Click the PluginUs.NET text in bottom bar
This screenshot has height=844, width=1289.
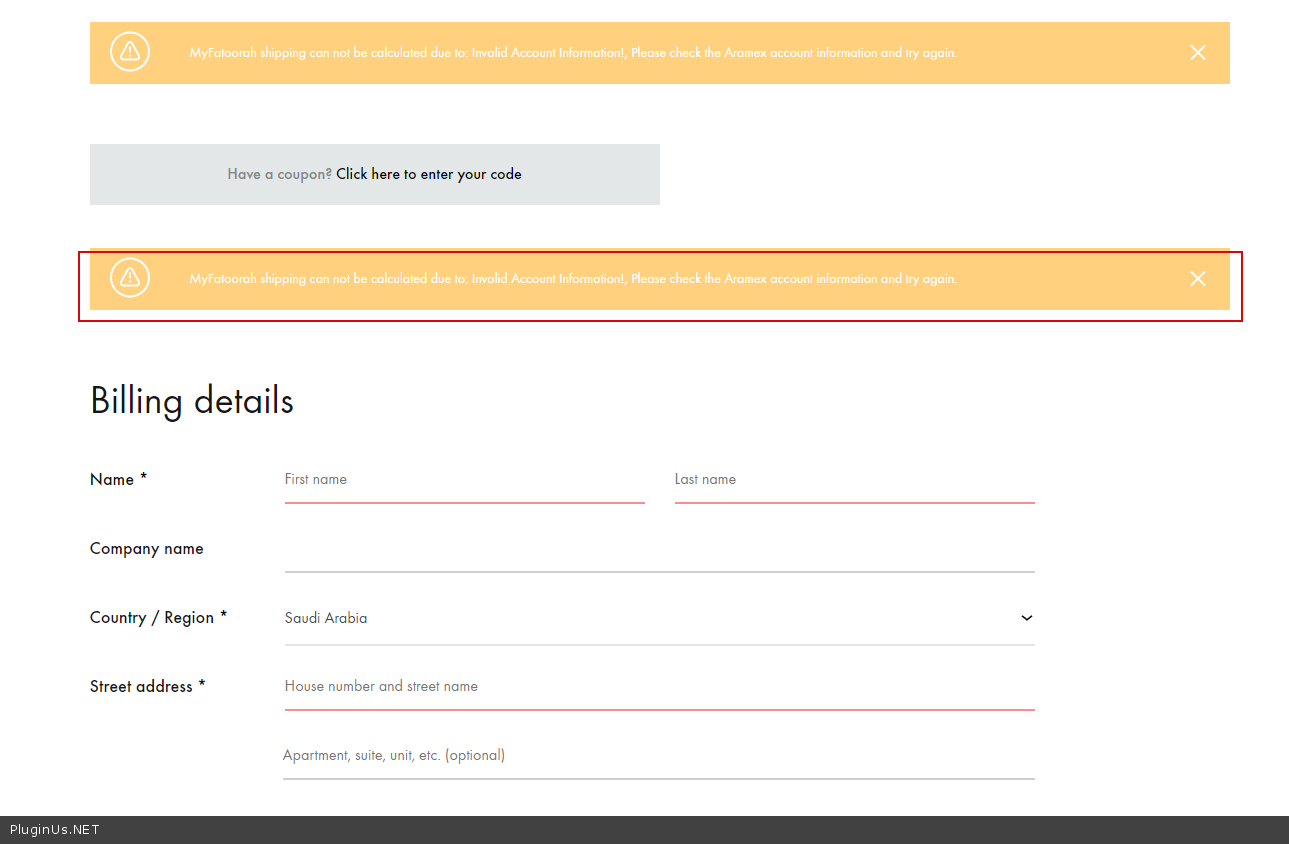(x=55, y=830)
